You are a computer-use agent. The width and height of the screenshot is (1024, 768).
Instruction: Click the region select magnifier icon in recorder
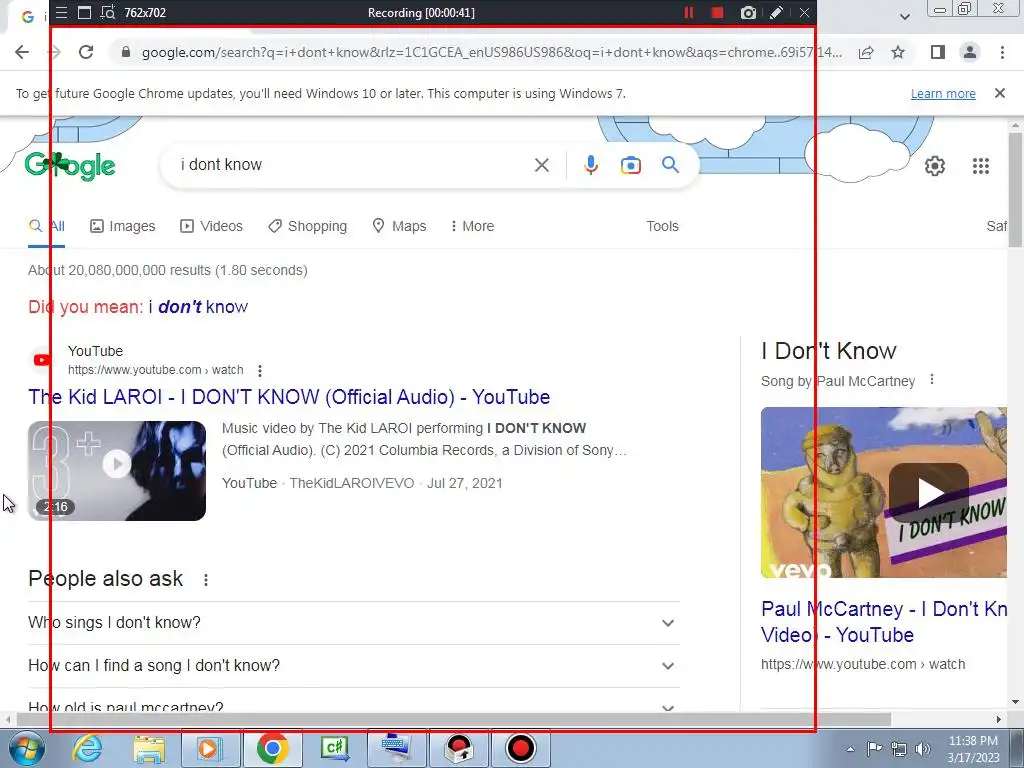tap(108, 12)
